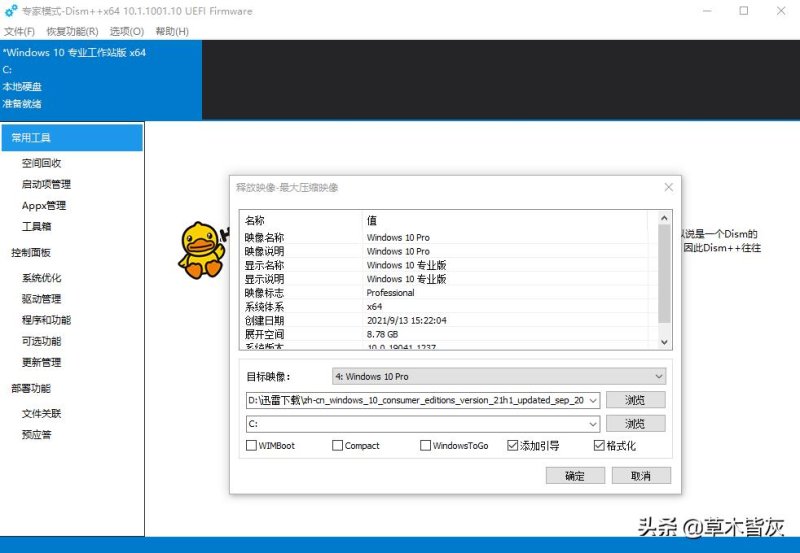Expand the C: target drive dropdown
The height and width of the screenshot is (553, 800).
[594, 424]
